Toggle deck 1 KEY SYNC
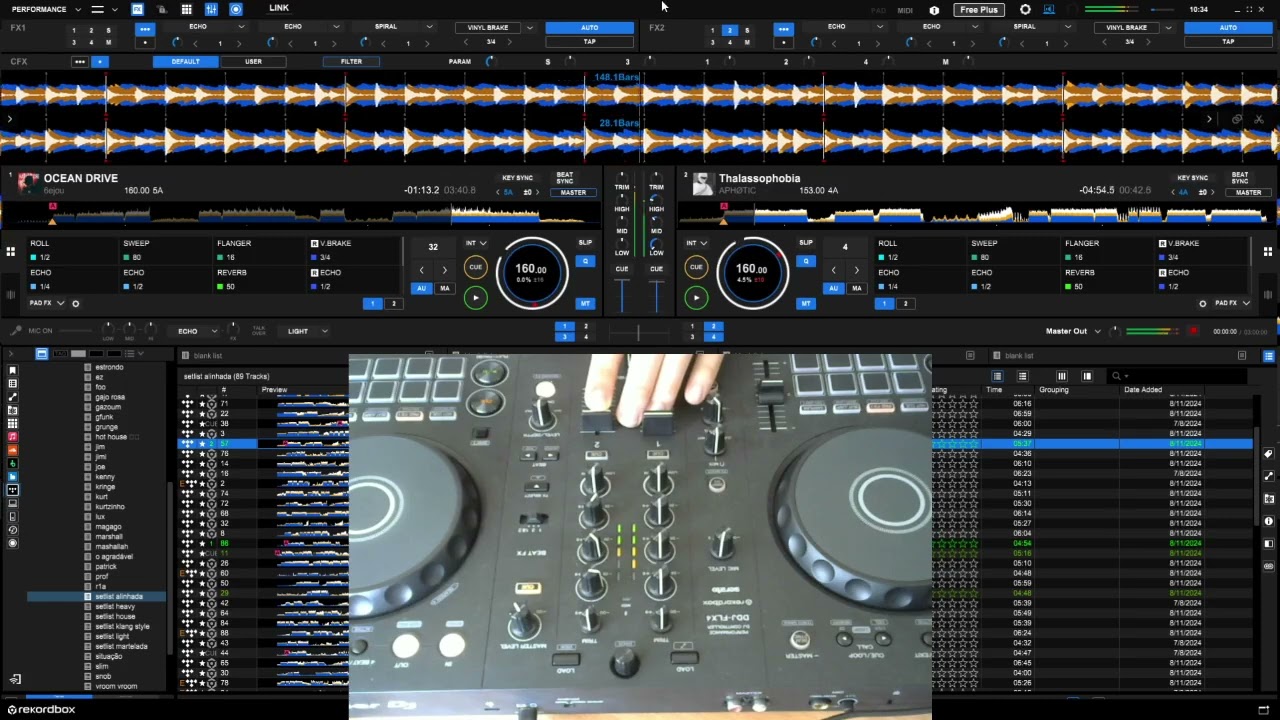This screenshot has height=720, width=1280. click(x=517, y=178)
